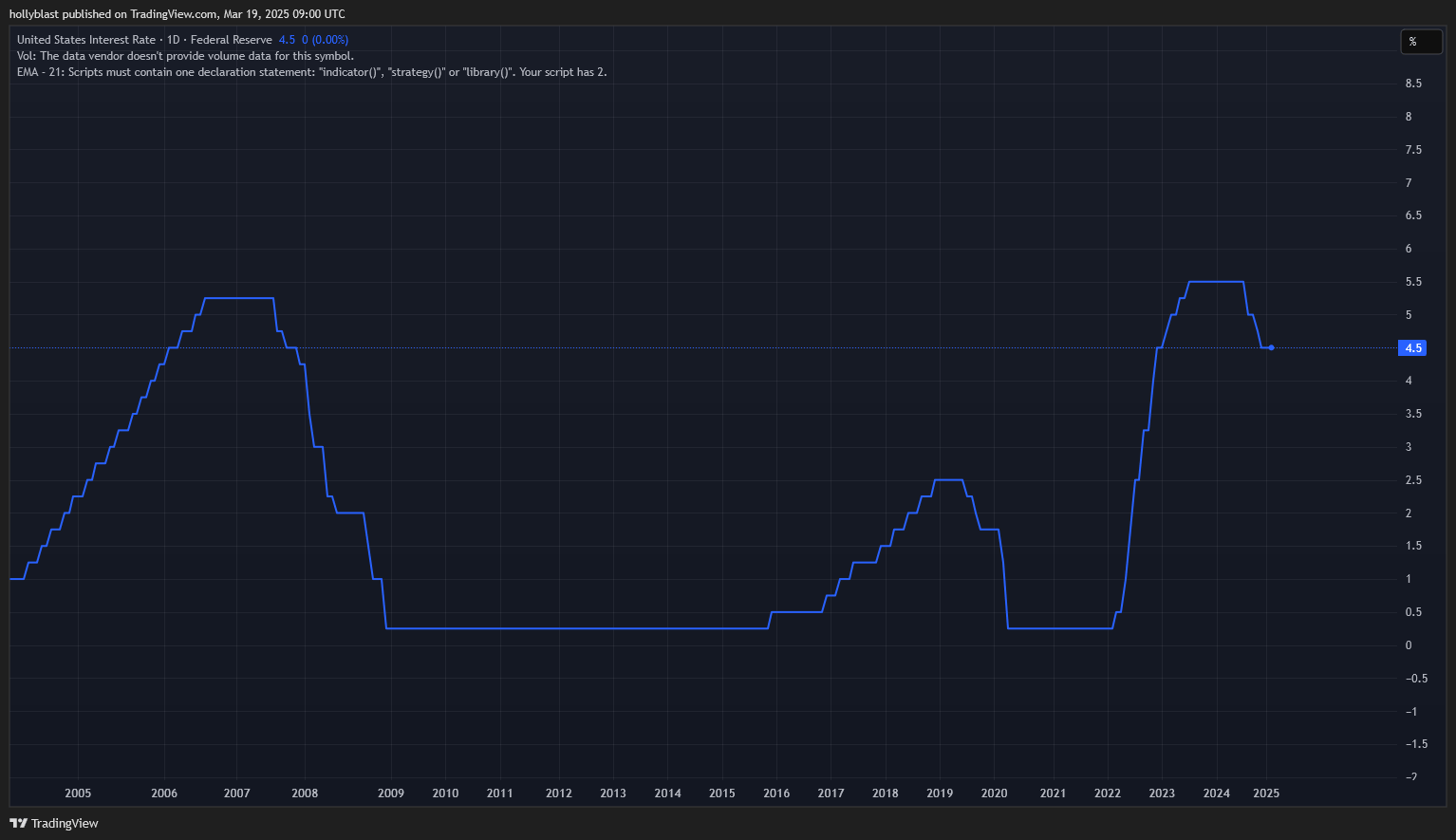Screen dimensions: 1456x840
Task: Click the 6 tick on price scale
Action: (1409, 249)
